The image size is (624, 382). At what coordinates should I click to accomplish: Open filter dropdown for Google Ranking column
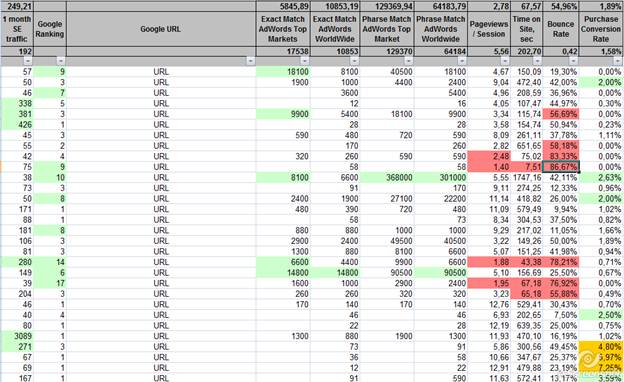pyautogui.click(x=61, y=61)
